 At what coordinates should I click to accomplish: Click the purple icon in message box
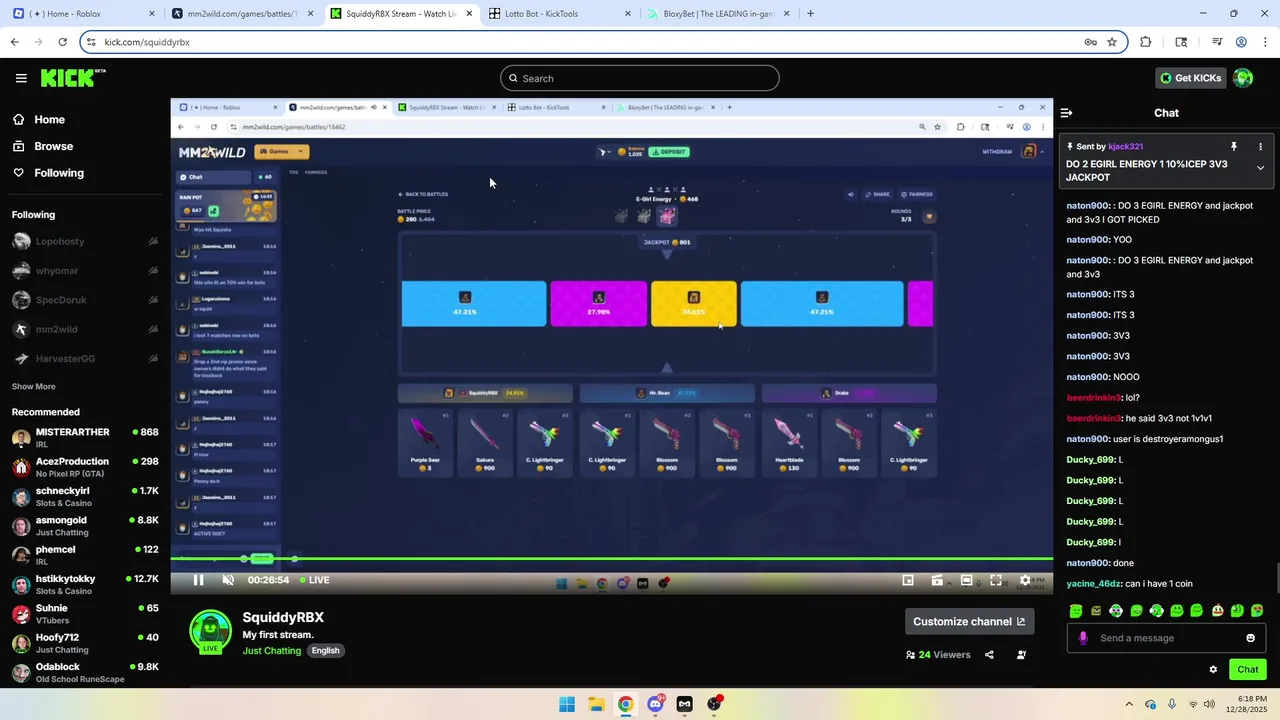(1083, 638)
